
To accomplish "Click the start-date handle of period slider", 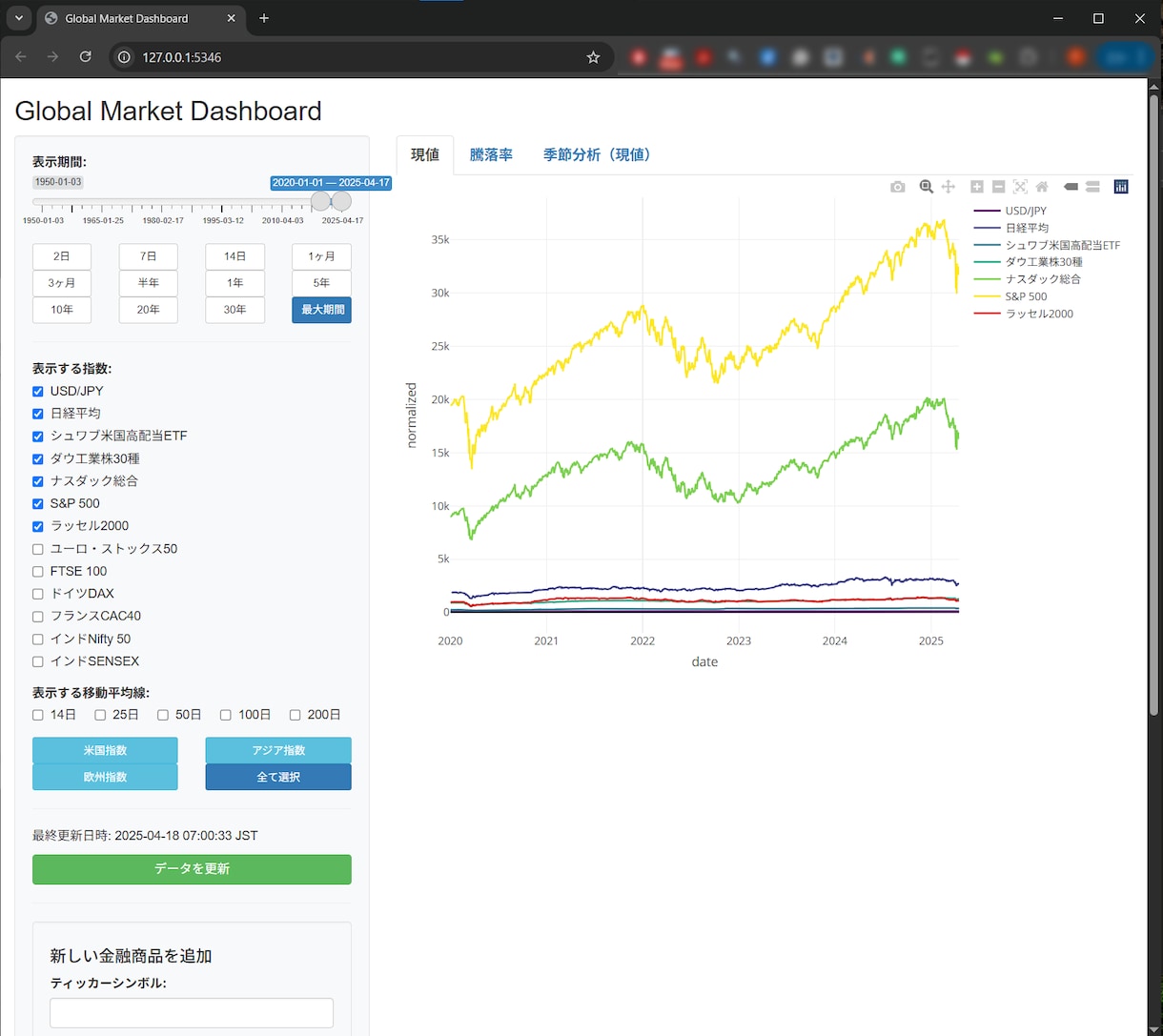I will click(x=320, y=201).
